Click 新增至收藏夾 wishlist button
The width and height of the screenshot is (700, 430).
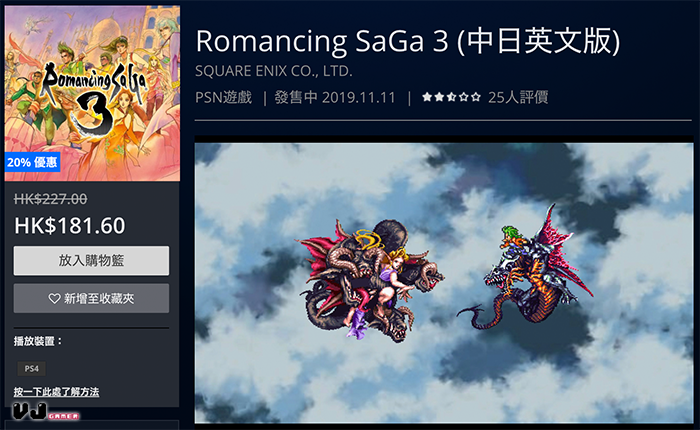[91, 298]
